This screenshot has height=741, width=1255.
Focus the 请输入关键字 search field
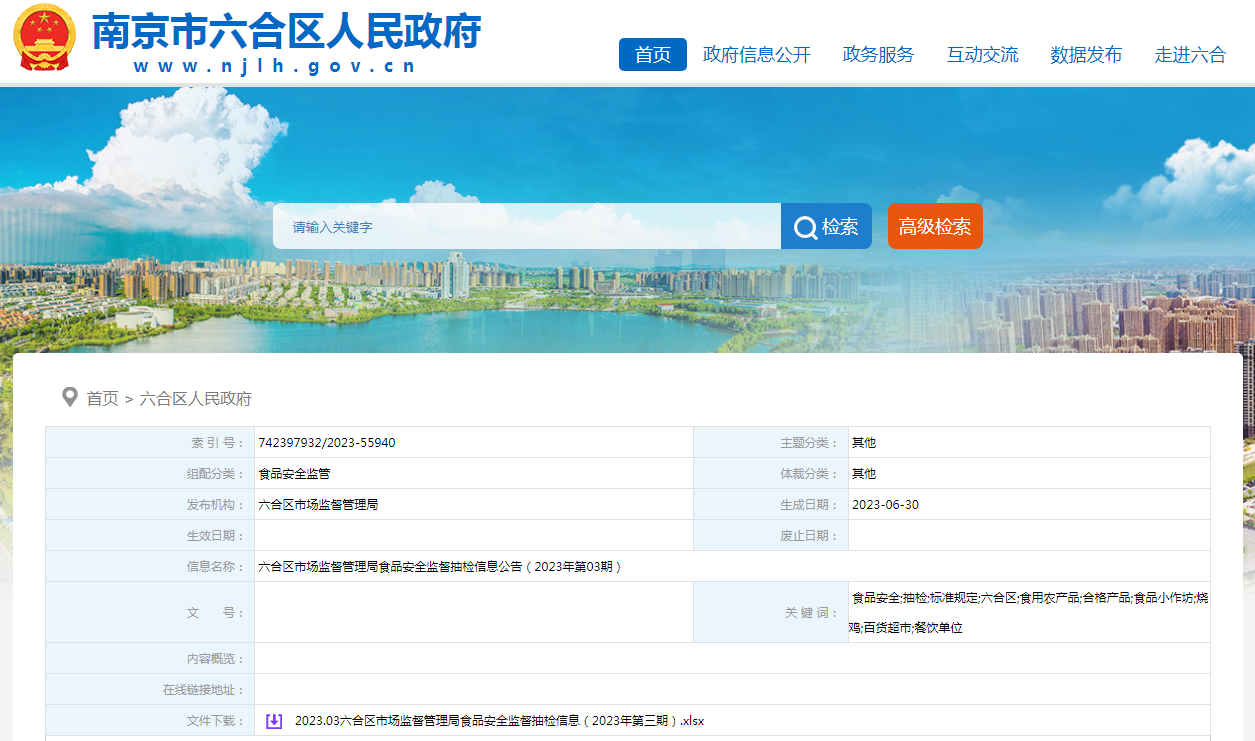coord(526,227)
